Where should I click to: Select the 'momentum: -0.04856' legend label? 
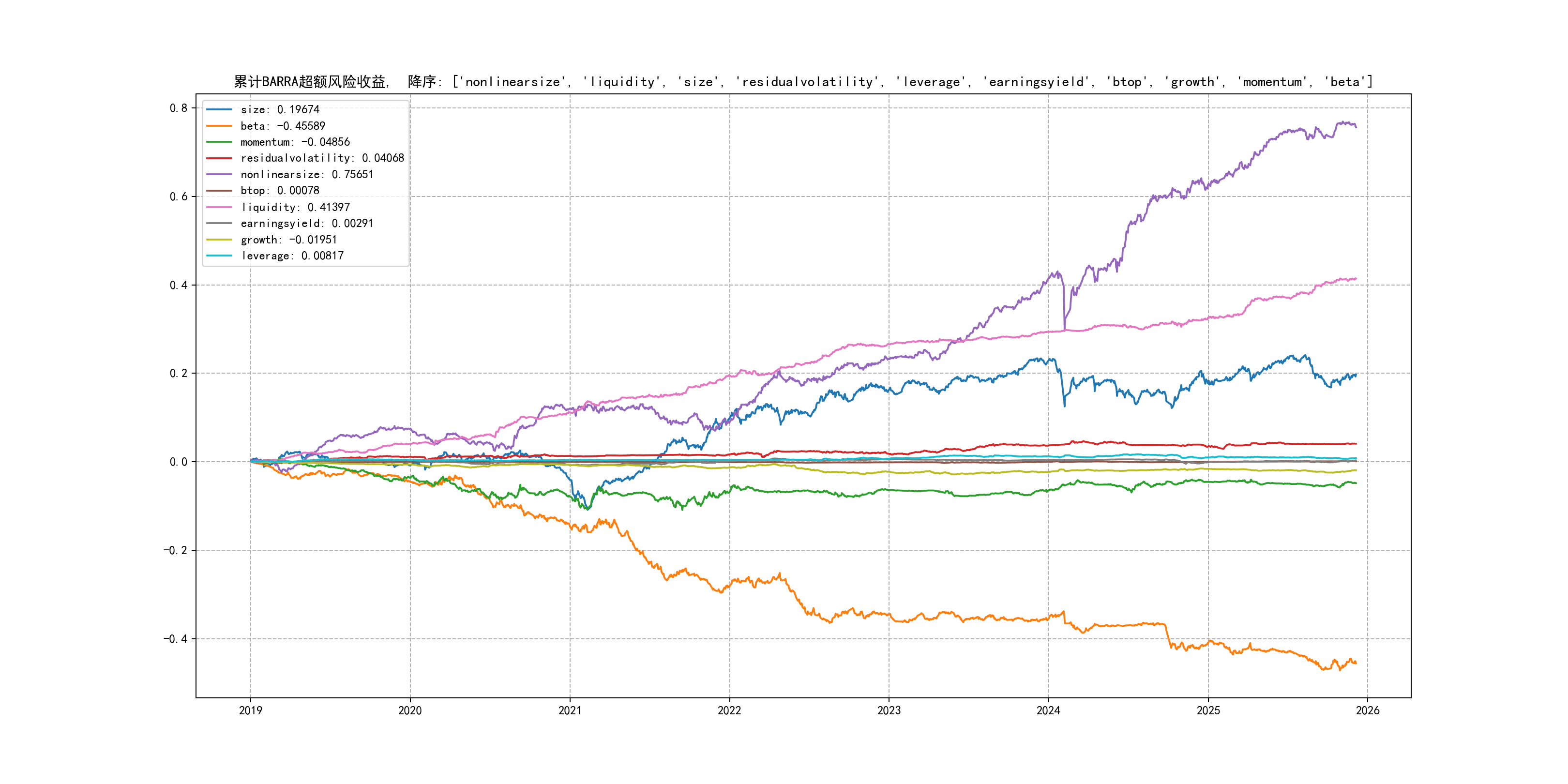point(295,142)
